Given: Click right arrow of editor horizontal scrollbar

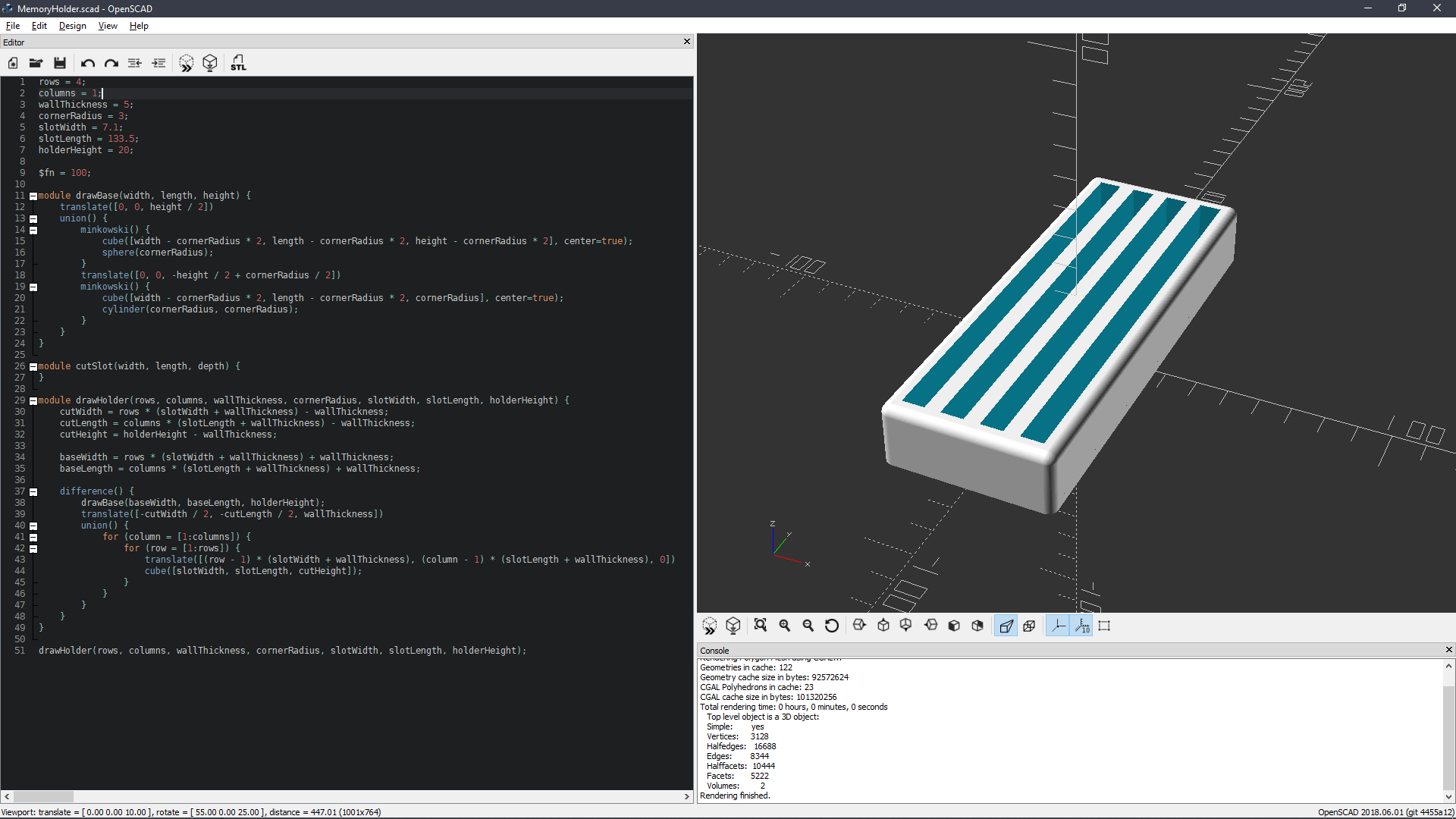Looking at the screenshot, I should tap(687, 796).
